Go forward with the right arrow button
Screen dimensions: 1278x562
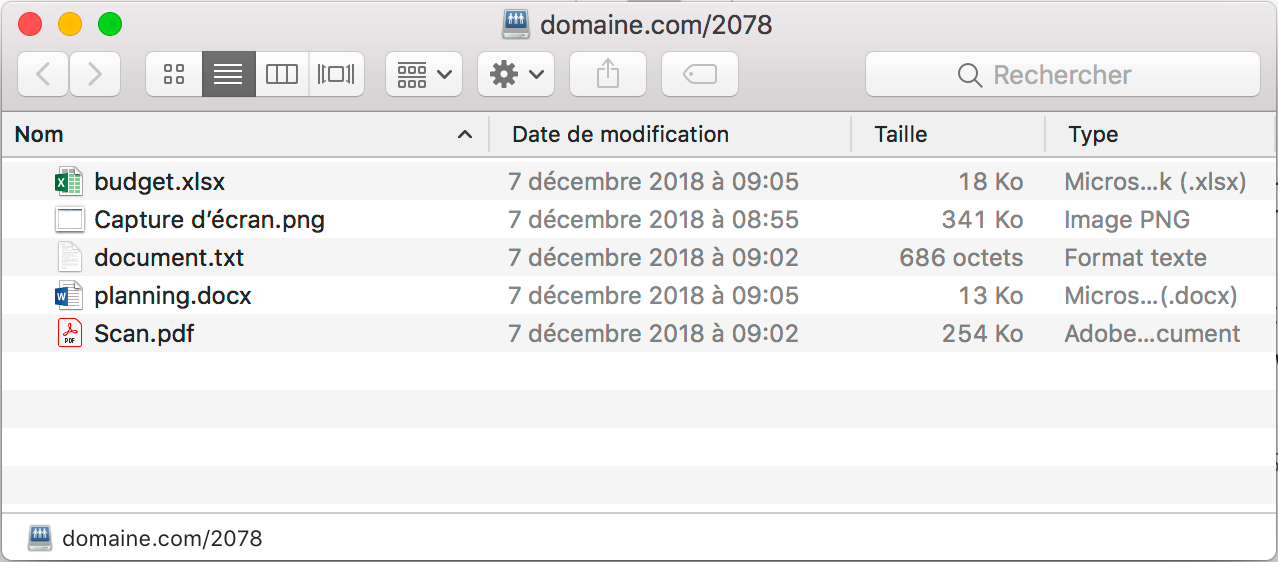(x=95, y=74)
